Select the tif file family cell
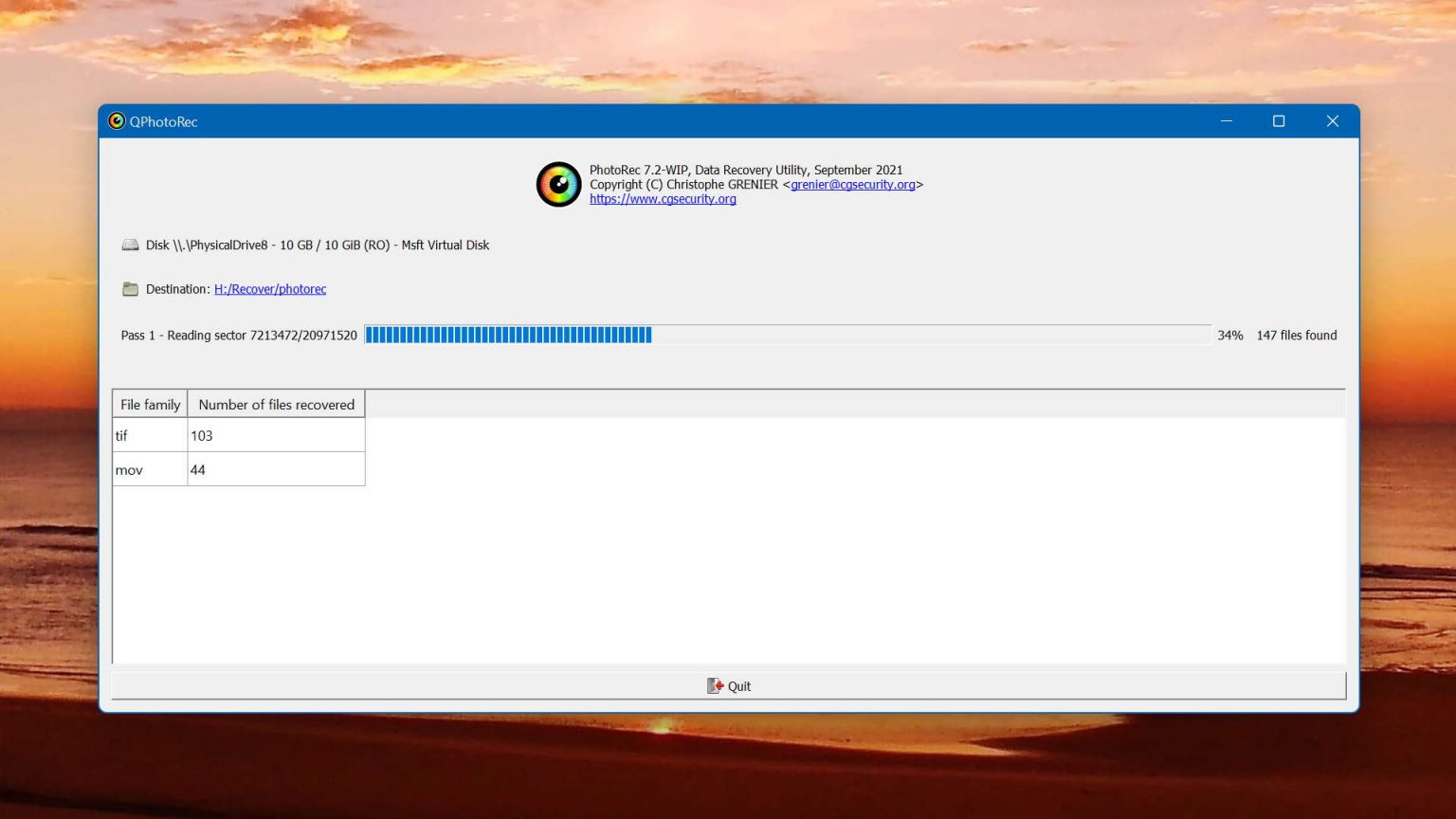 coord(150,436)
